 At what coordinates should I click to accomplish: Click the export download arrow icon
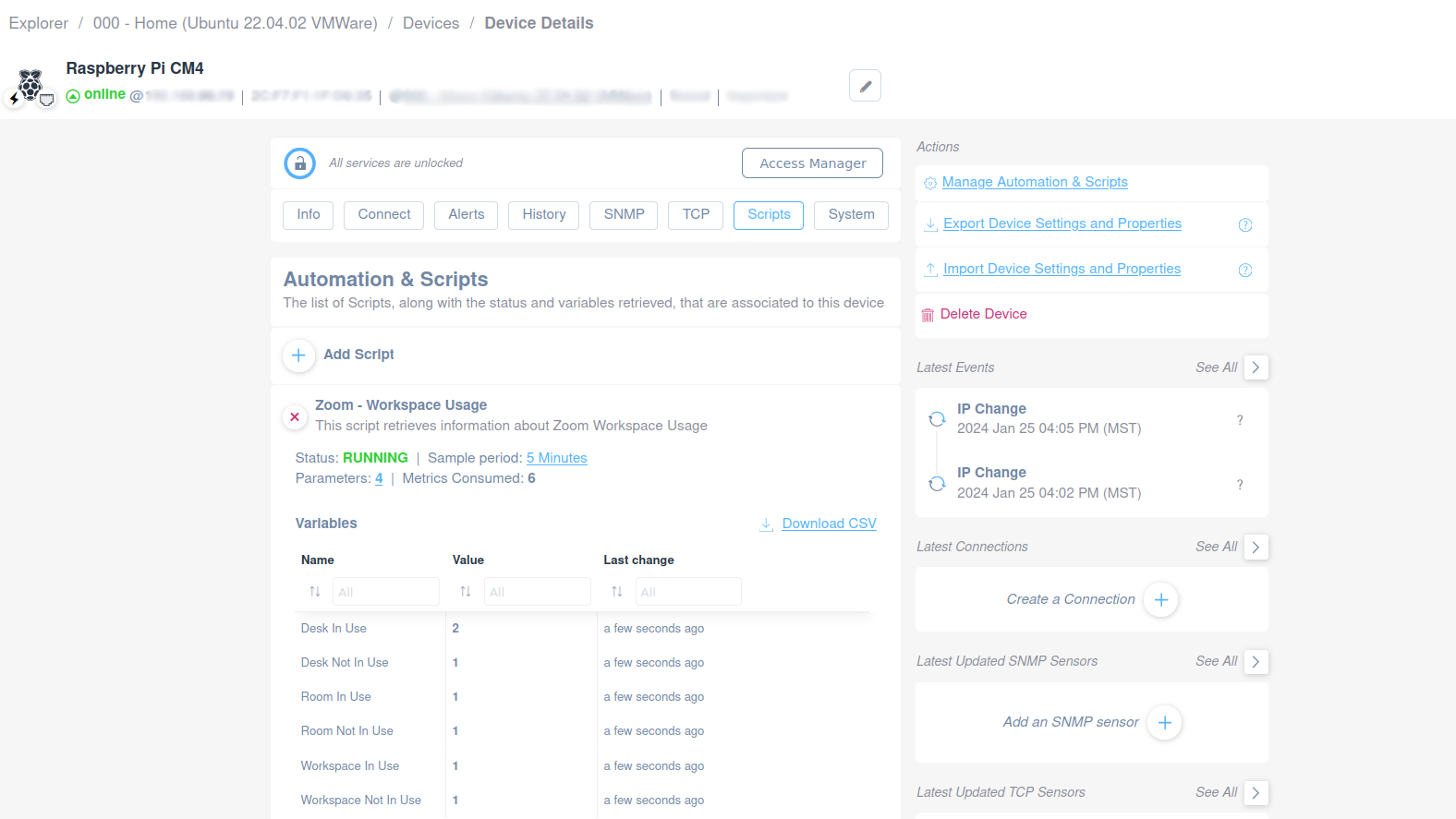click(x=931, y=224)
